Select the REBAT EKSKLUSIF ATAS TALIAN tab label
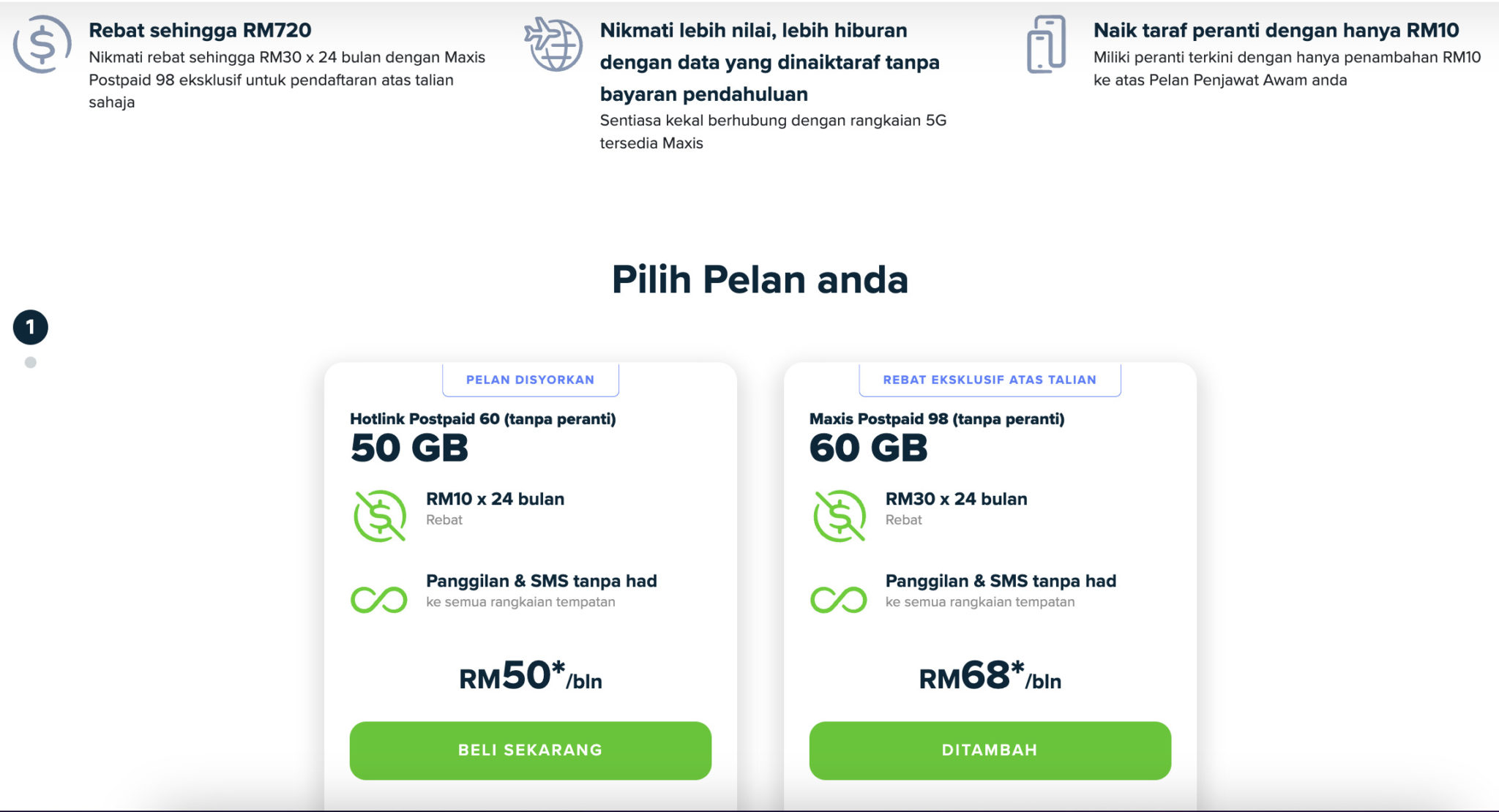This screenshot has height=812, width=1499. (x=990, y=380)
